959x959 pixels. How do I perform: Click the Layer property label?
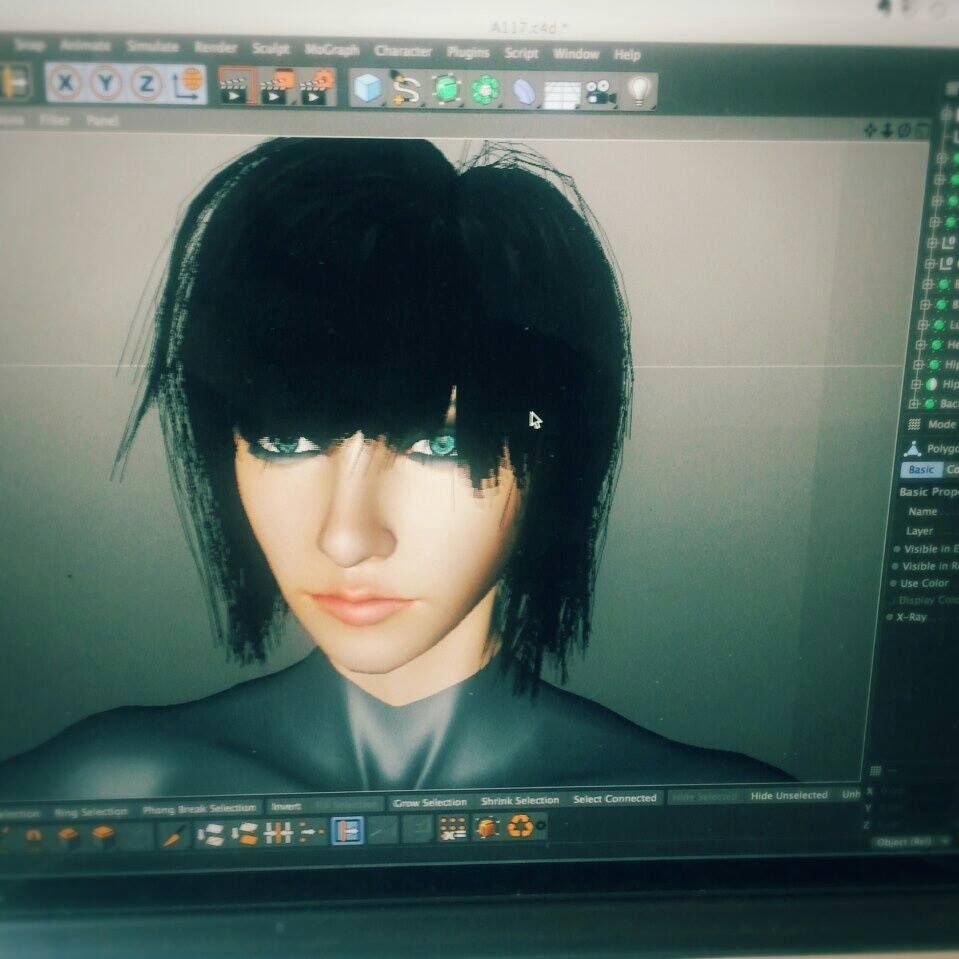tap(919, 531)
